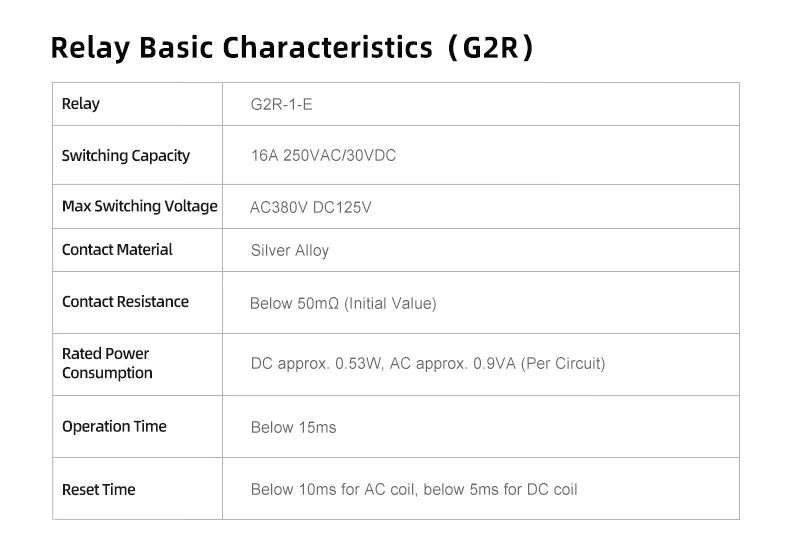Click the AC380V DC125V value
Screen dimensions: 790x533
click(x=310, y=207)
